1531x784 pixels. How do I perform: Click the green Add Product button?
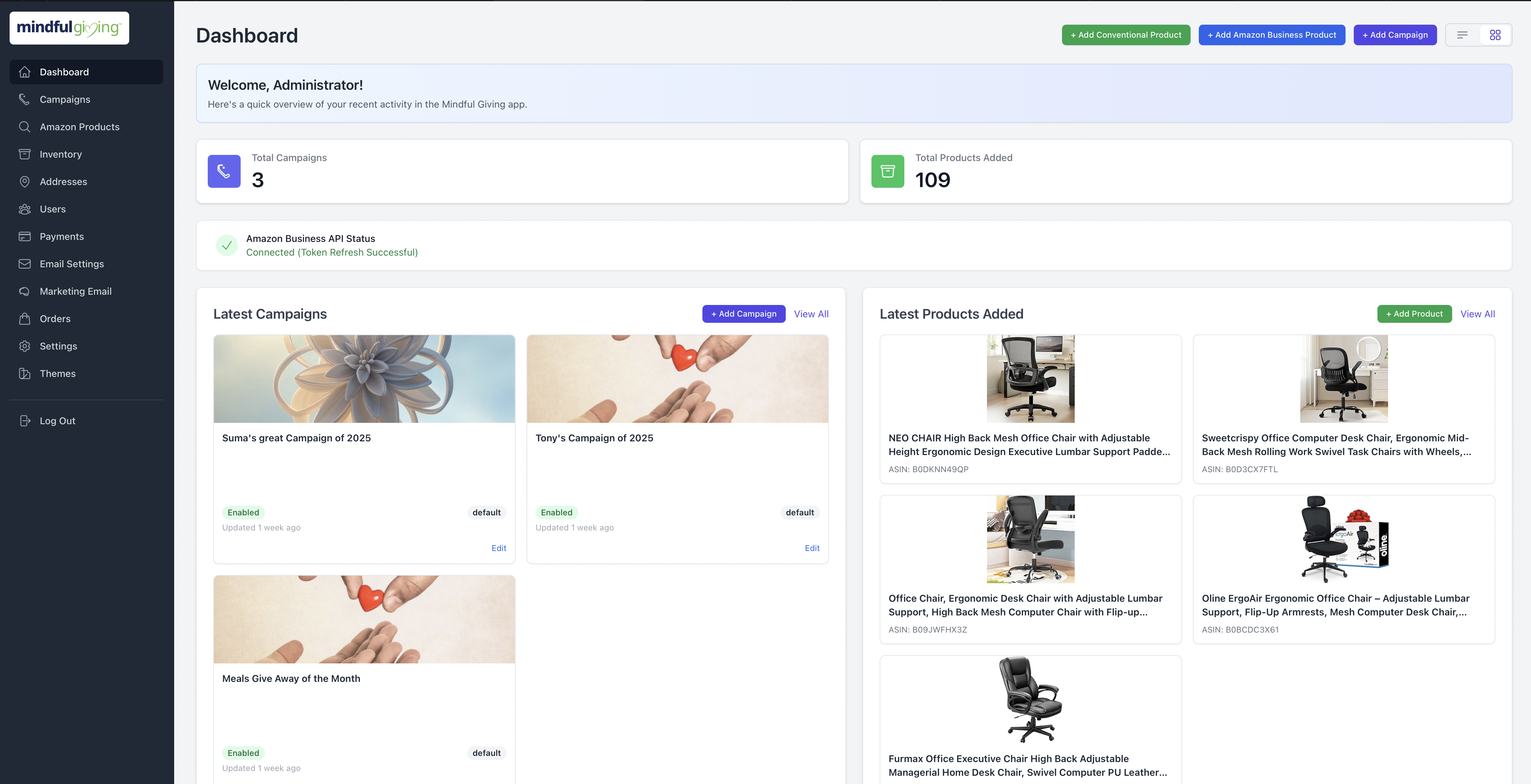pyautogui.click(x=1414, y=314)
